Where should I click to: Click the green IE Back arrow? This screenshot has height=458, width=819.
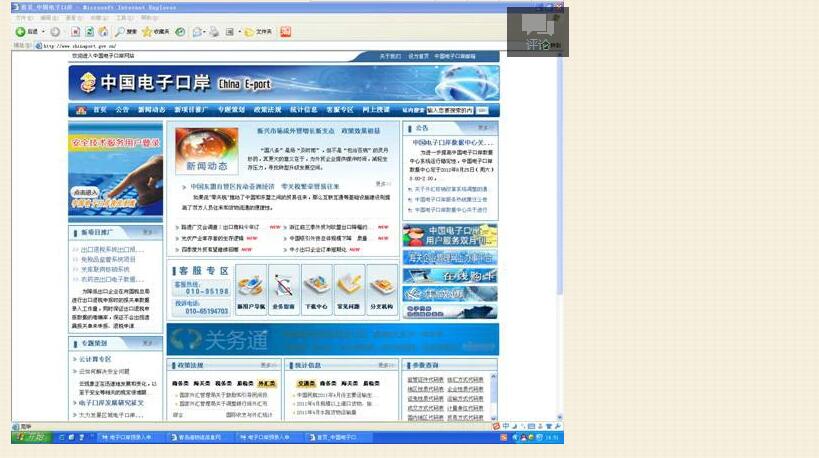click(x=20, y=32)
